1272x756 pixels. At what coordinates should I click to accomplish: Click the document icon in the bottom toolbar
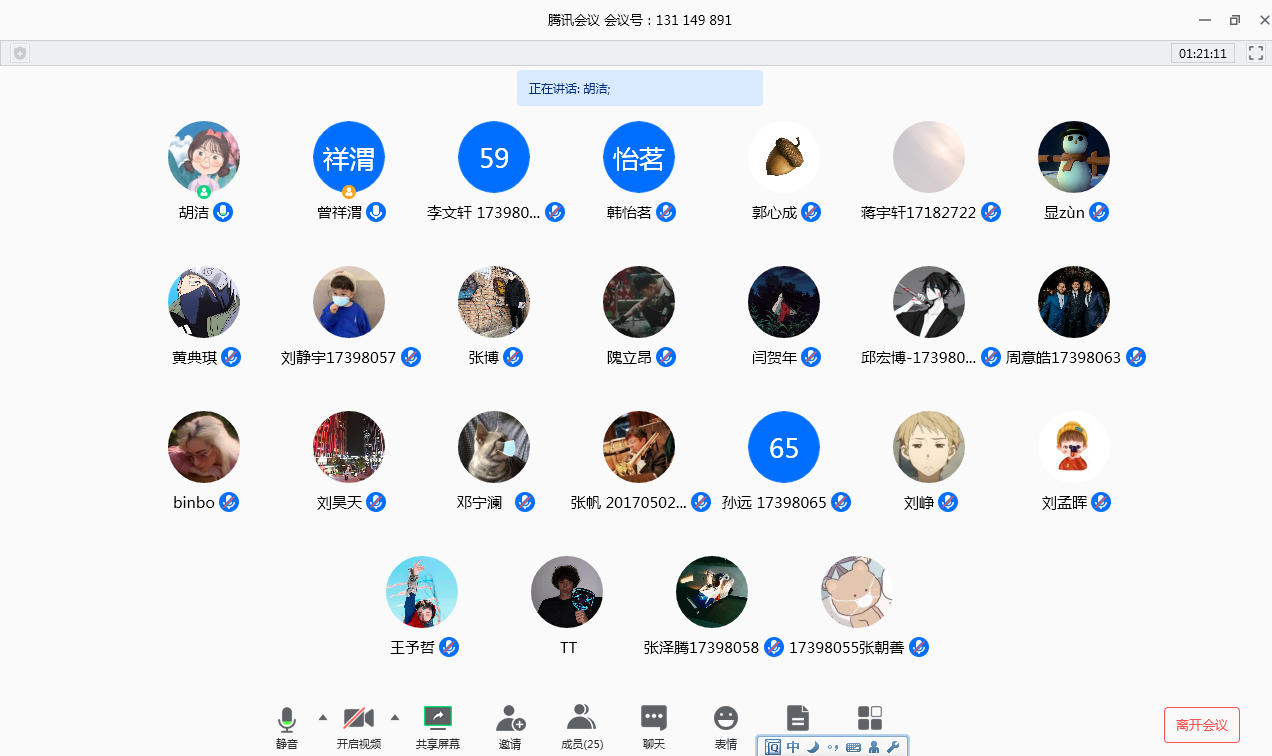point(797,717)
